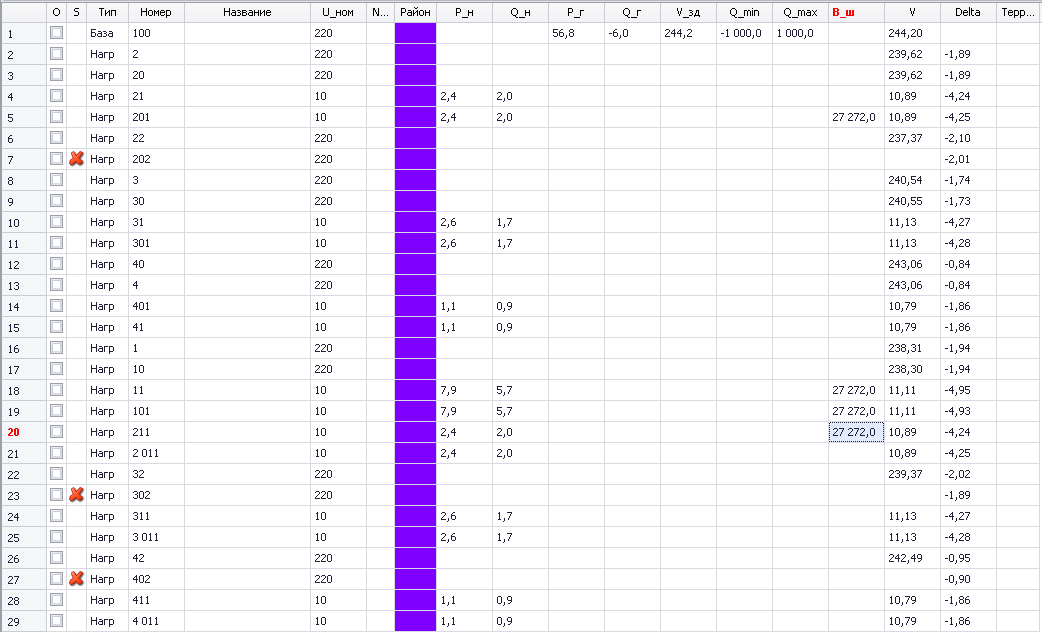Click the 27 272,0 В_ш value for node 101

click(853, 411)
